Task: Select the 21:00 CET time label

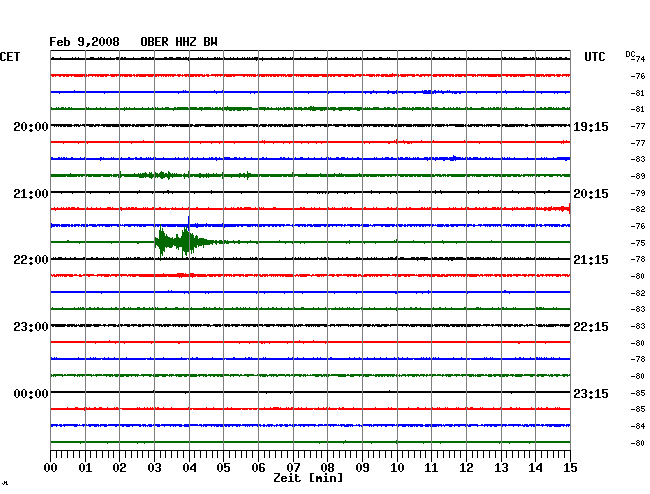Action: pyautogui.click(x=31, y=194)
